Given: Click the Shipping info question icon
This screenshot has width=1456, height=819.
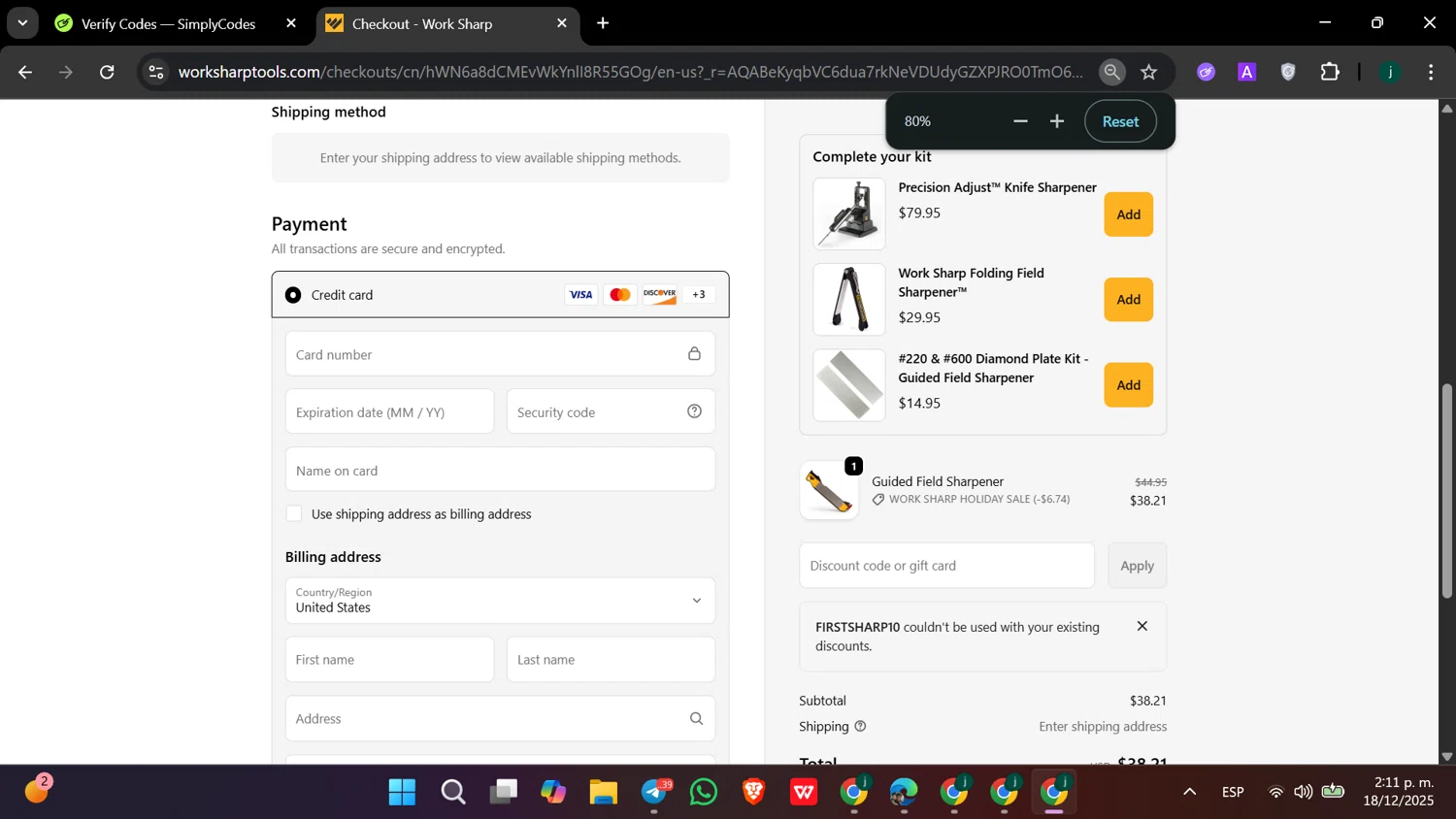Looking at the screenshot, I should point(860,726).
